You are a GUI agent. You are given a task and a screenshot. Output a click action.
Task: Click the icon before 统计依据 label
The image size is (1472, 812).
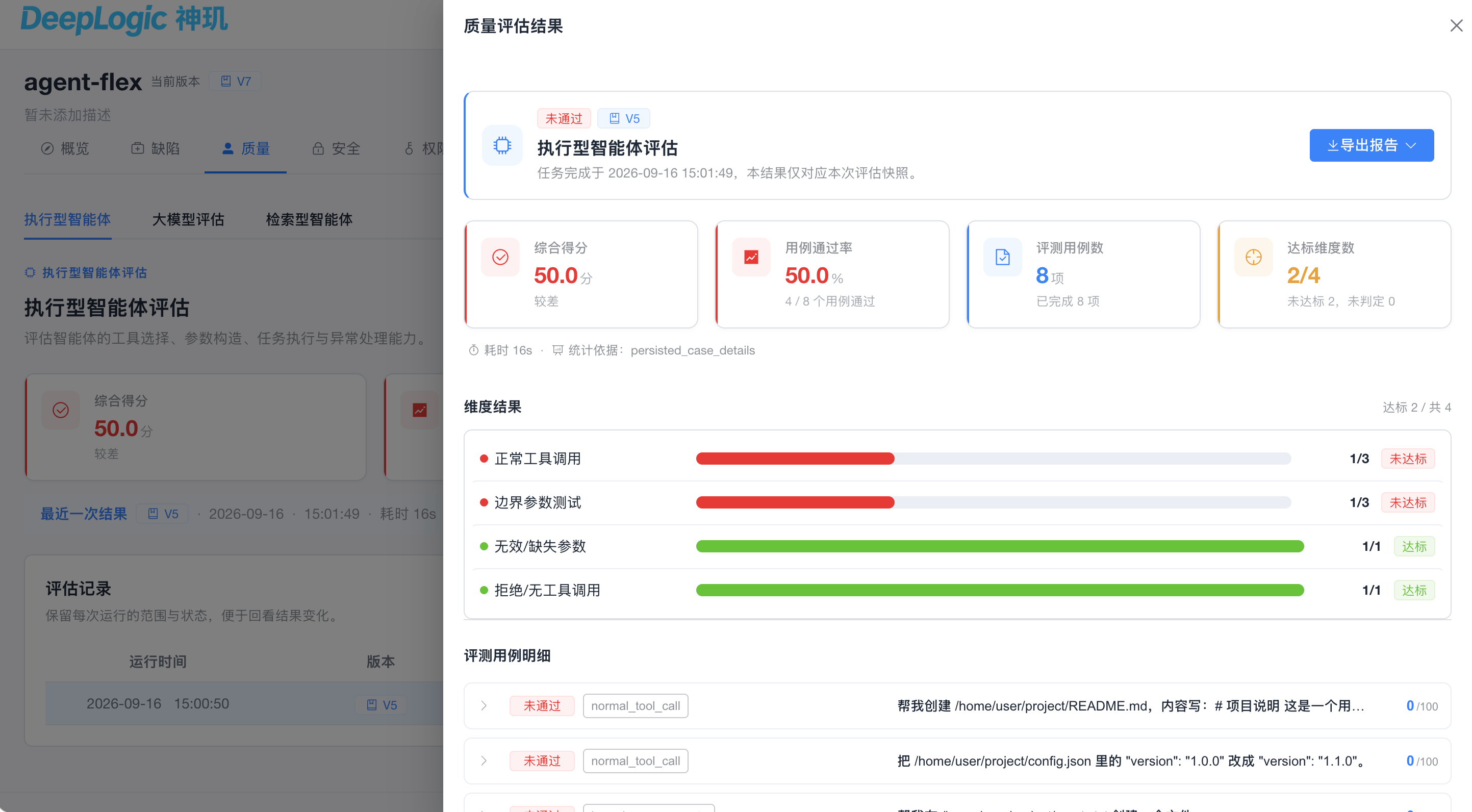pyautogui.click(x=557, y=350)
